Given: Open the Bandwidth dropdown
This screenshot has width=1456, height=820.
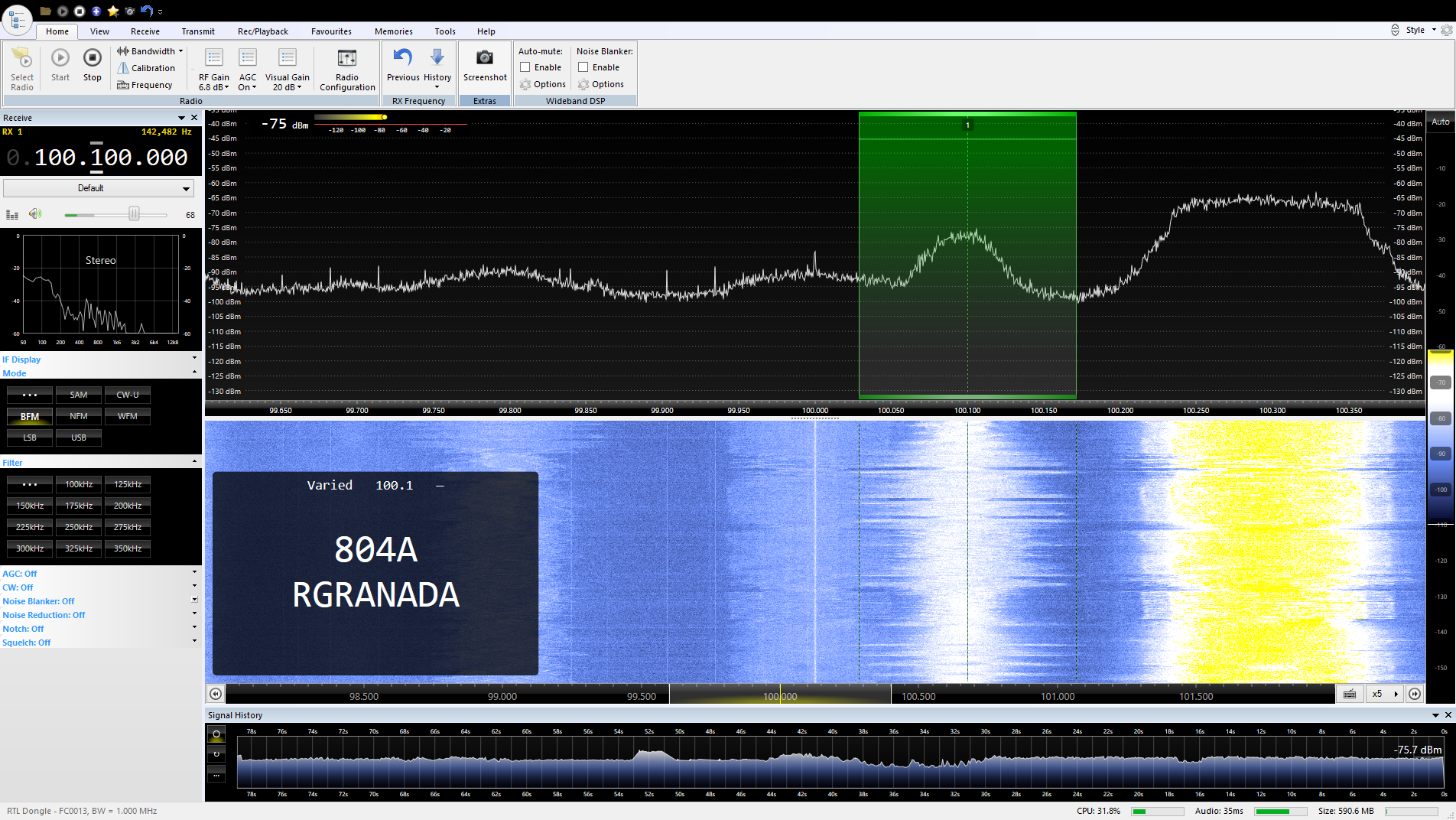Looking at the screenshot, I should (150, 51).
